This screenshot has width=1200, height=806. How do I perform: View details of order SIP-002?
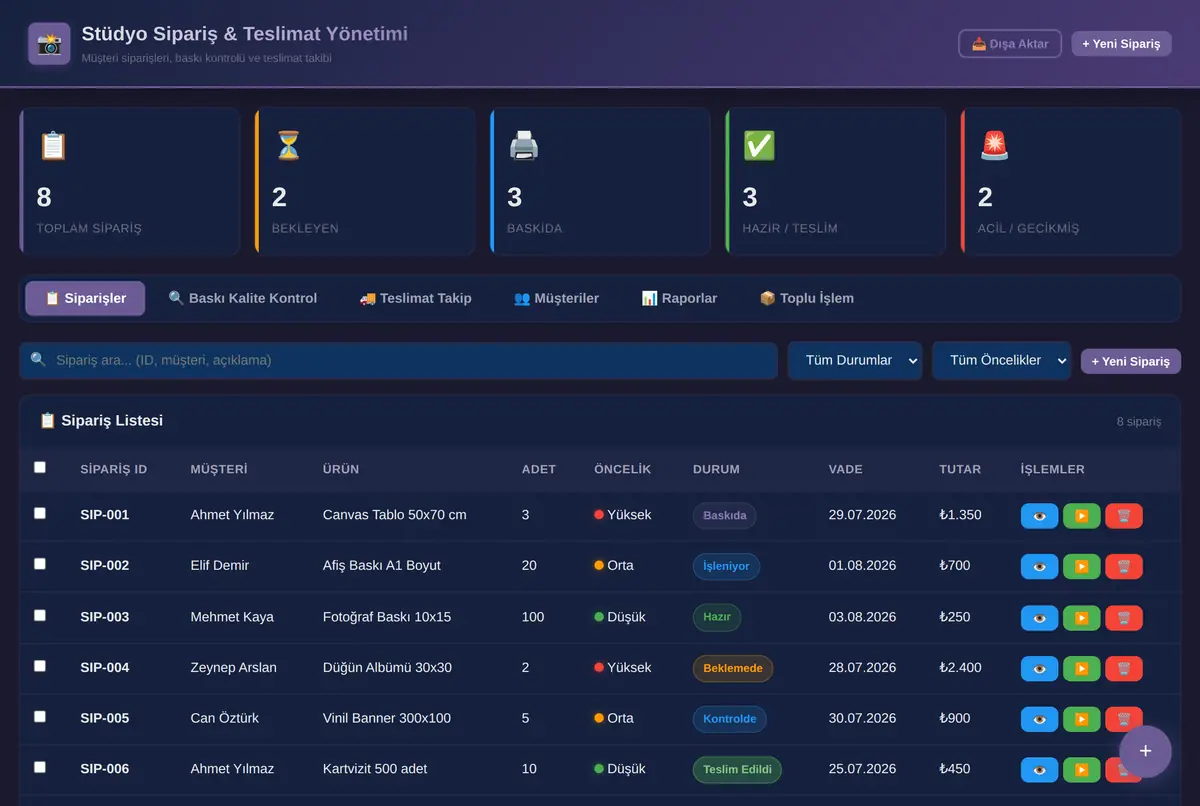1039,567
